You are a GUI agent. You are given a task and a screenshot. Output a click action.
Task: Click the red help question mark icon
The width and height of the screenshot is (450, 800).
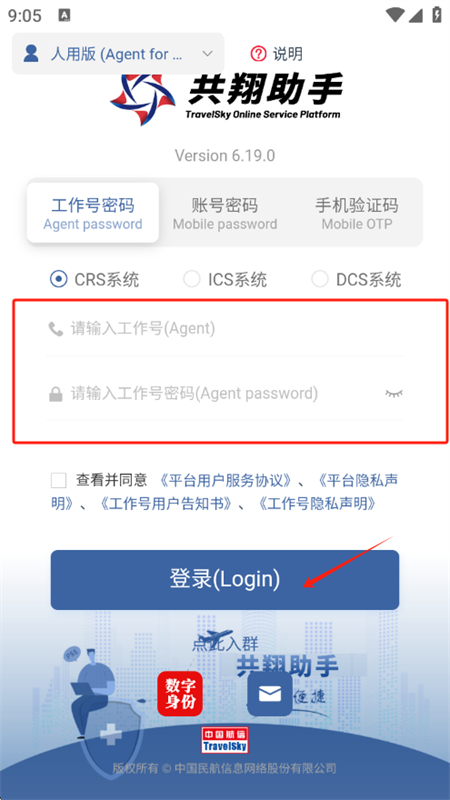pos(259,54)
